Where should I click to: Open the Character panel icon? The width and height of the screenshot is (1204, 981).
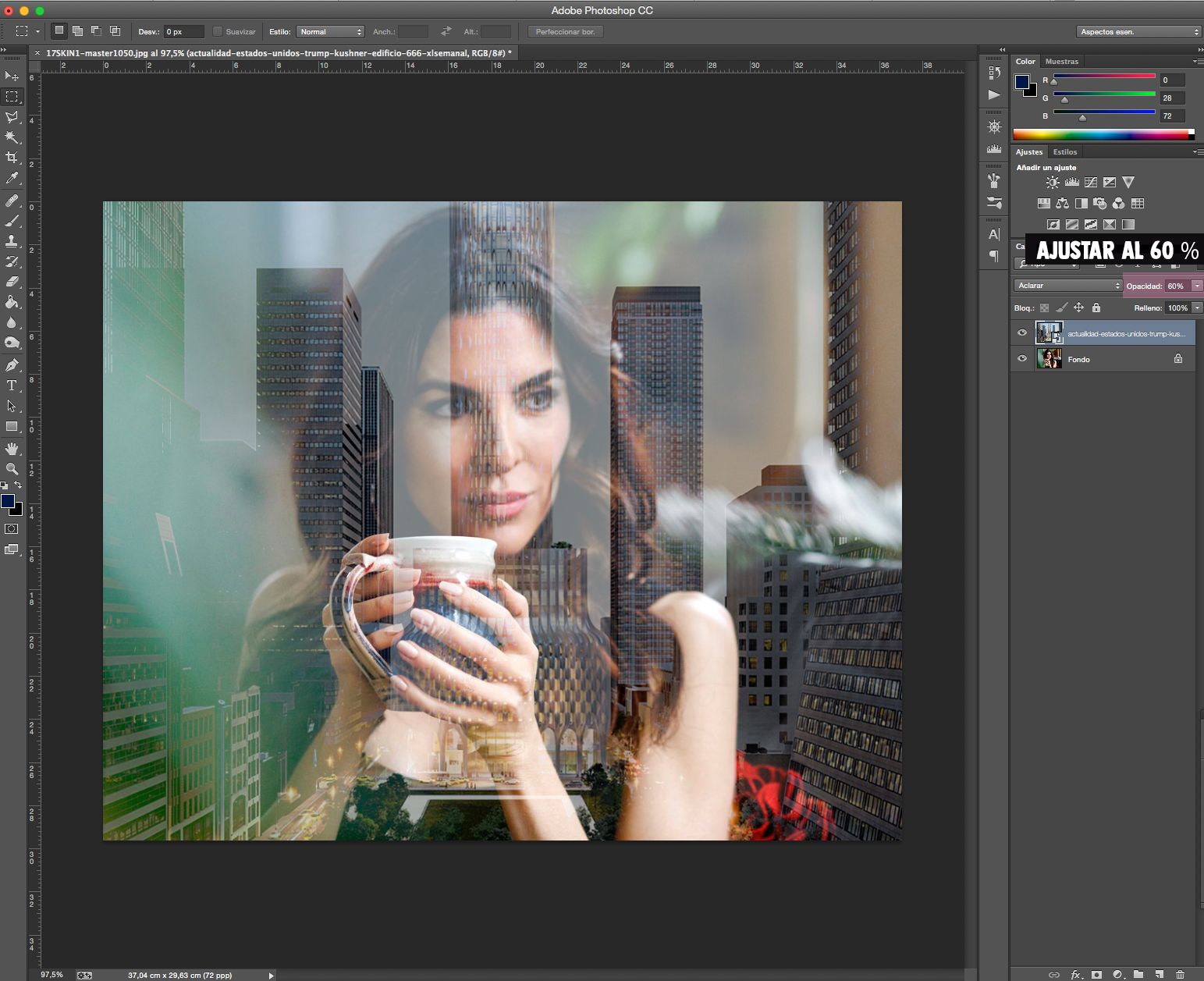994,234
